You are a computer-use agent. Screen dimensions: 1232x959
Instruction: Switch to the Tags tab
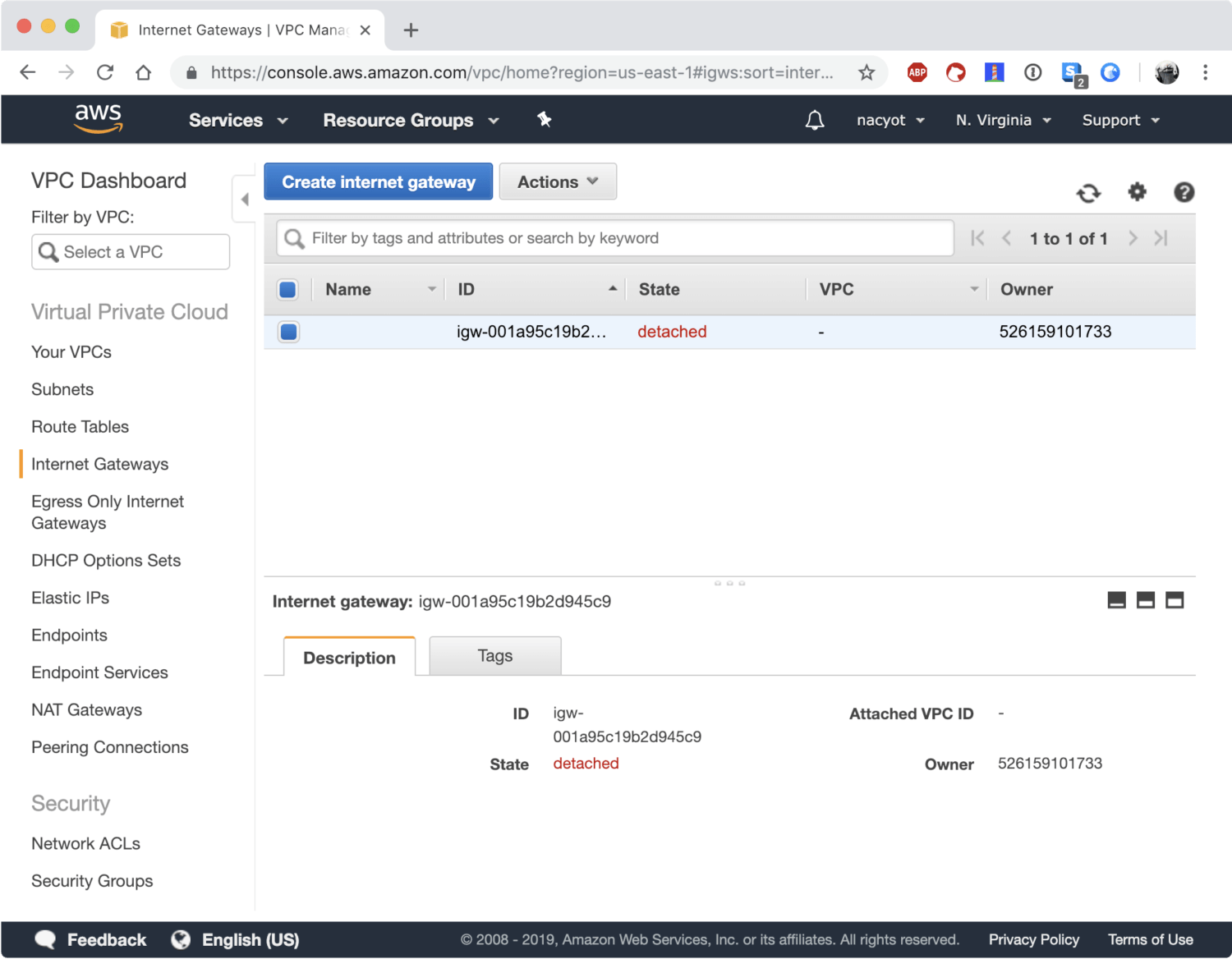click(495, 656)
